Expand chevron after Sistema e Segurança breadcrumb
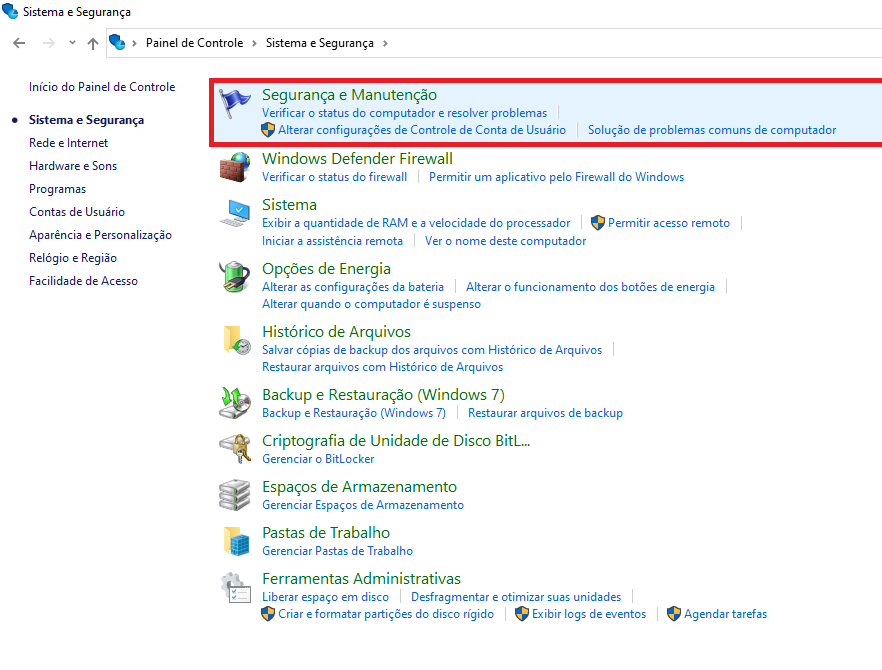Screen dimensions: 882x670 pos(385,43)
